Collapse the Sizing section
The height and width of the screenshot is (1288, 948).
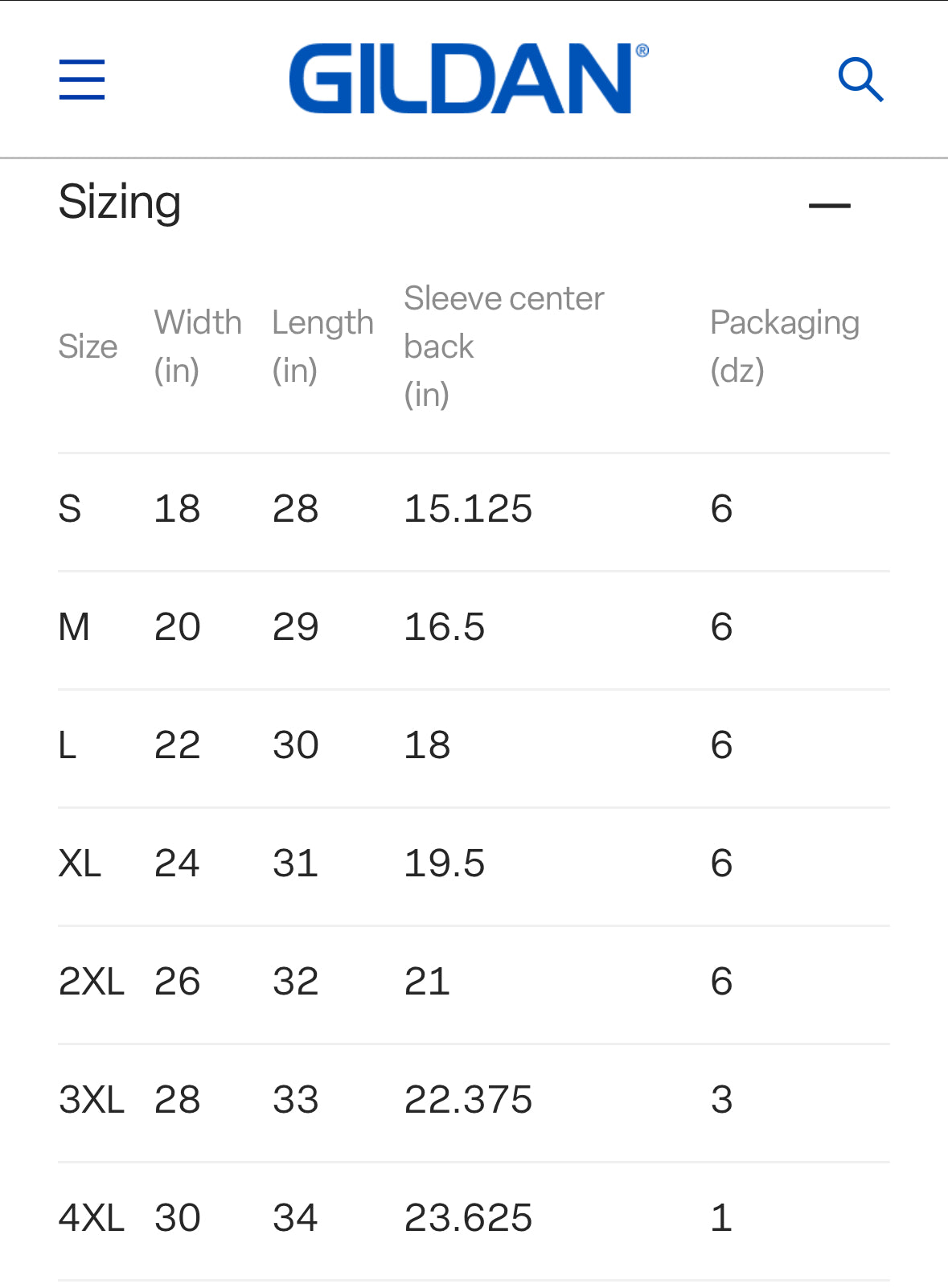coord(829,206)
